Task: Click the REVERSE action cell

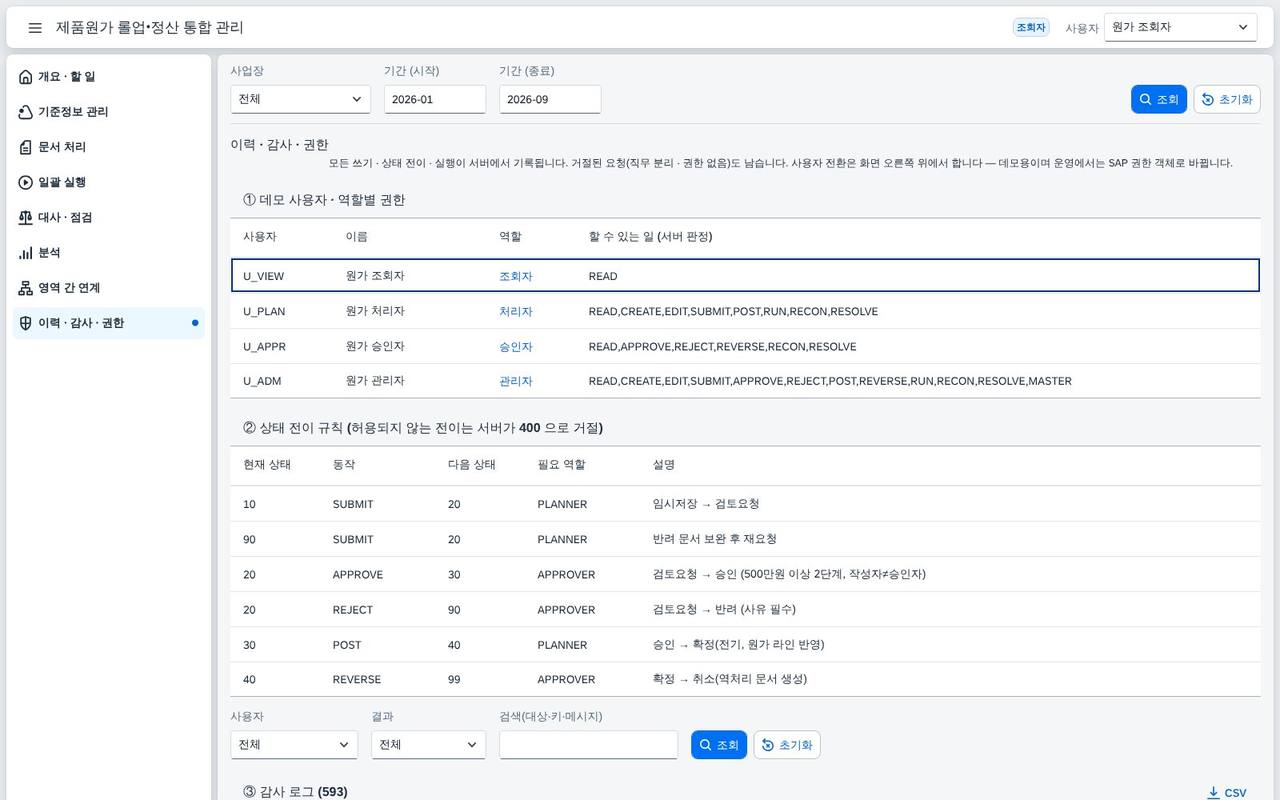Action: [x=357, y=680]
